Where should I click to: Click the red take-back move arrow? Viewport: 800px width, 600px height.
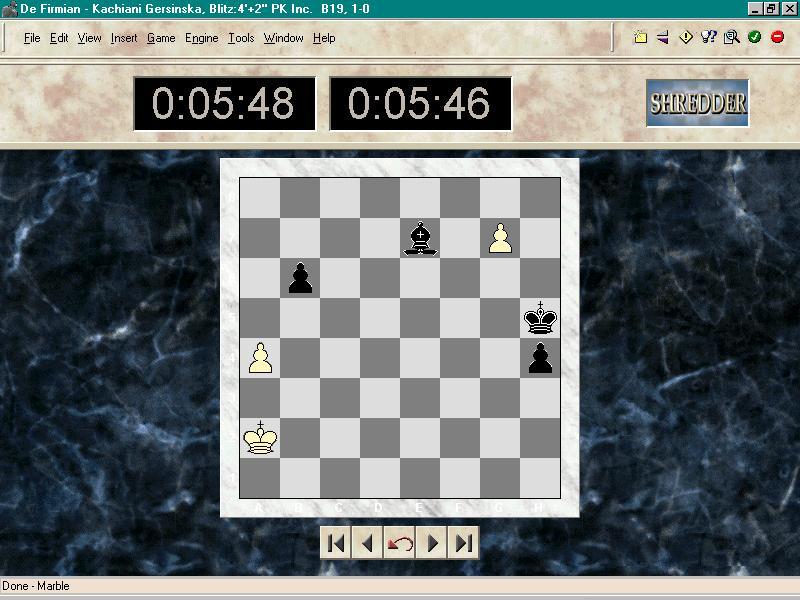[x=400, y=543]
